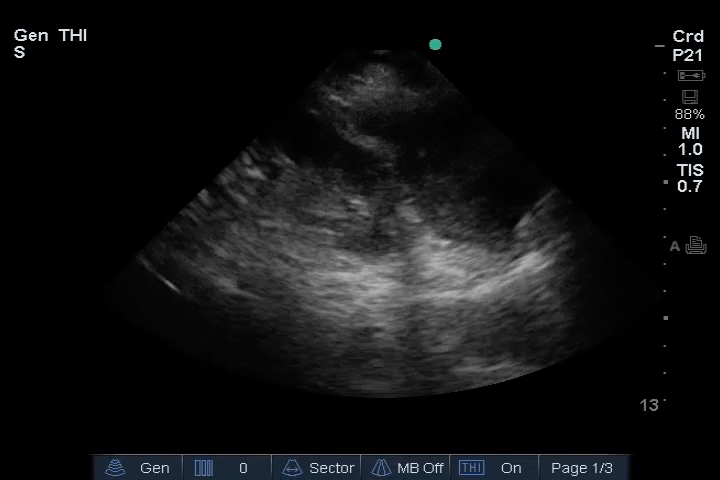Click the Sector shape icon
Image resolution: width=720 pixels, height=480 pixels.
pos(293,468)
